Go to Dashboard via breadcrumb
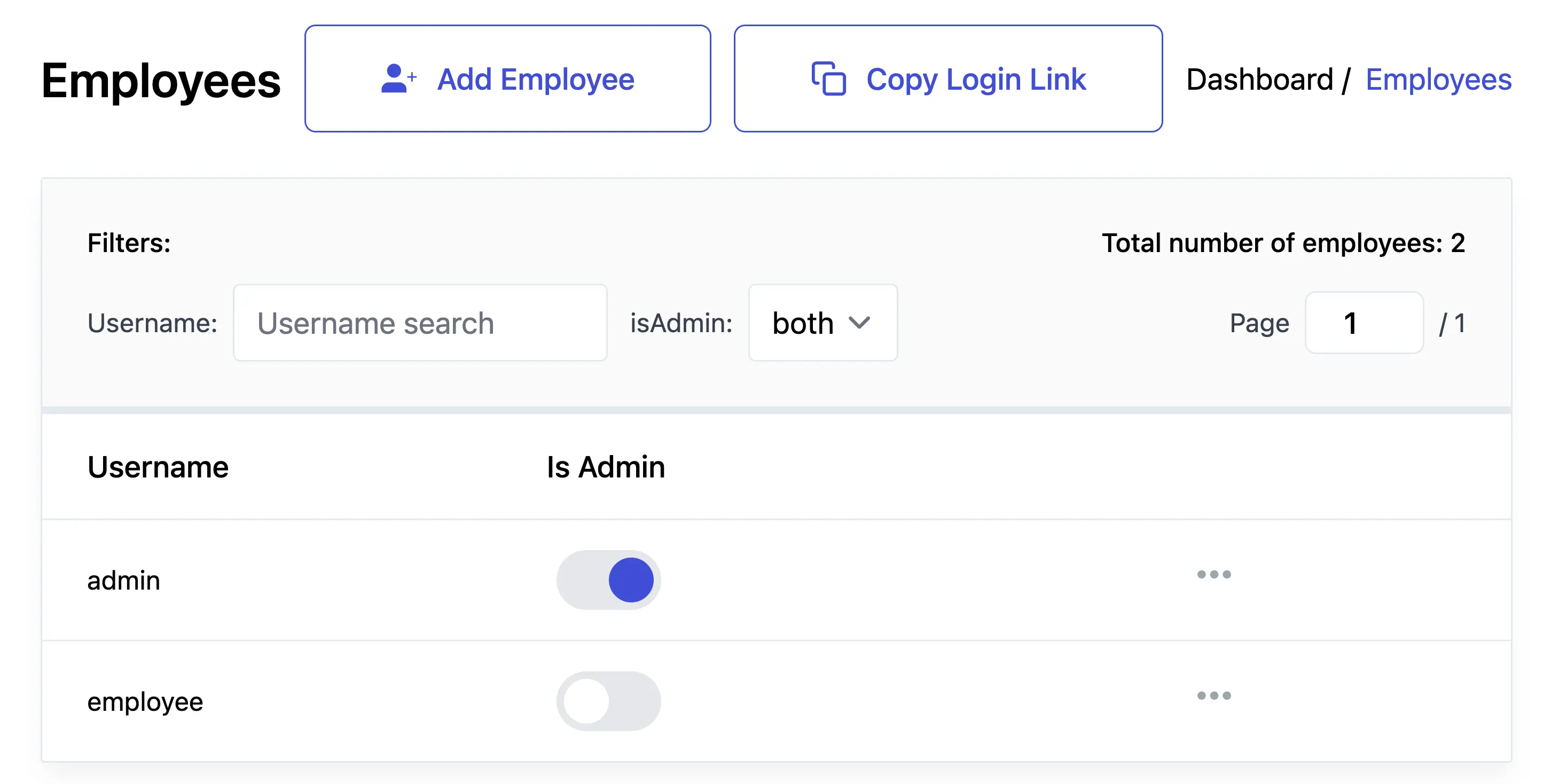This screenshot has width=1551, height=784. [1259, 80]
